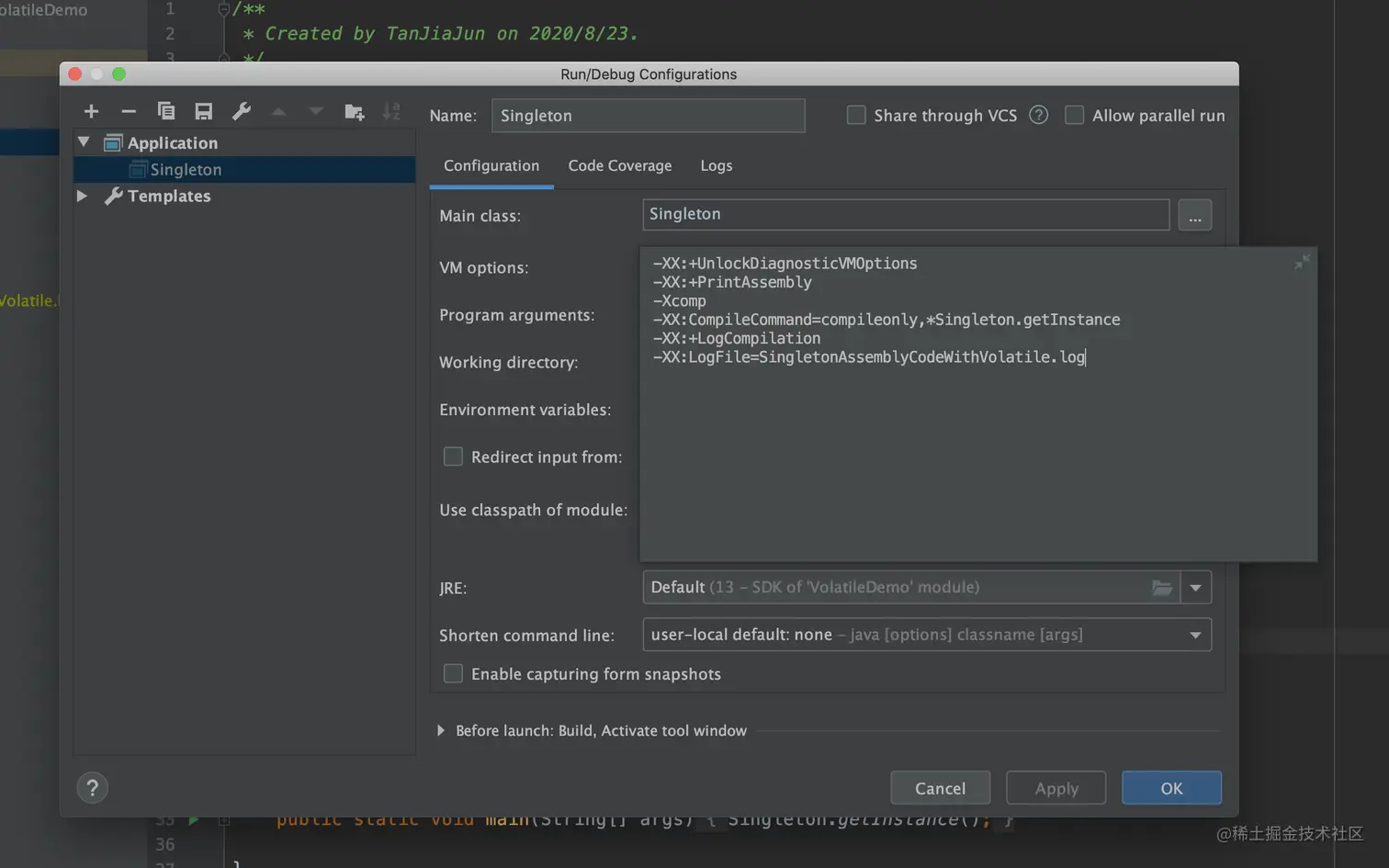1389x868 pixels.
Task: Click the Name input field
Action: coord(648,116)
